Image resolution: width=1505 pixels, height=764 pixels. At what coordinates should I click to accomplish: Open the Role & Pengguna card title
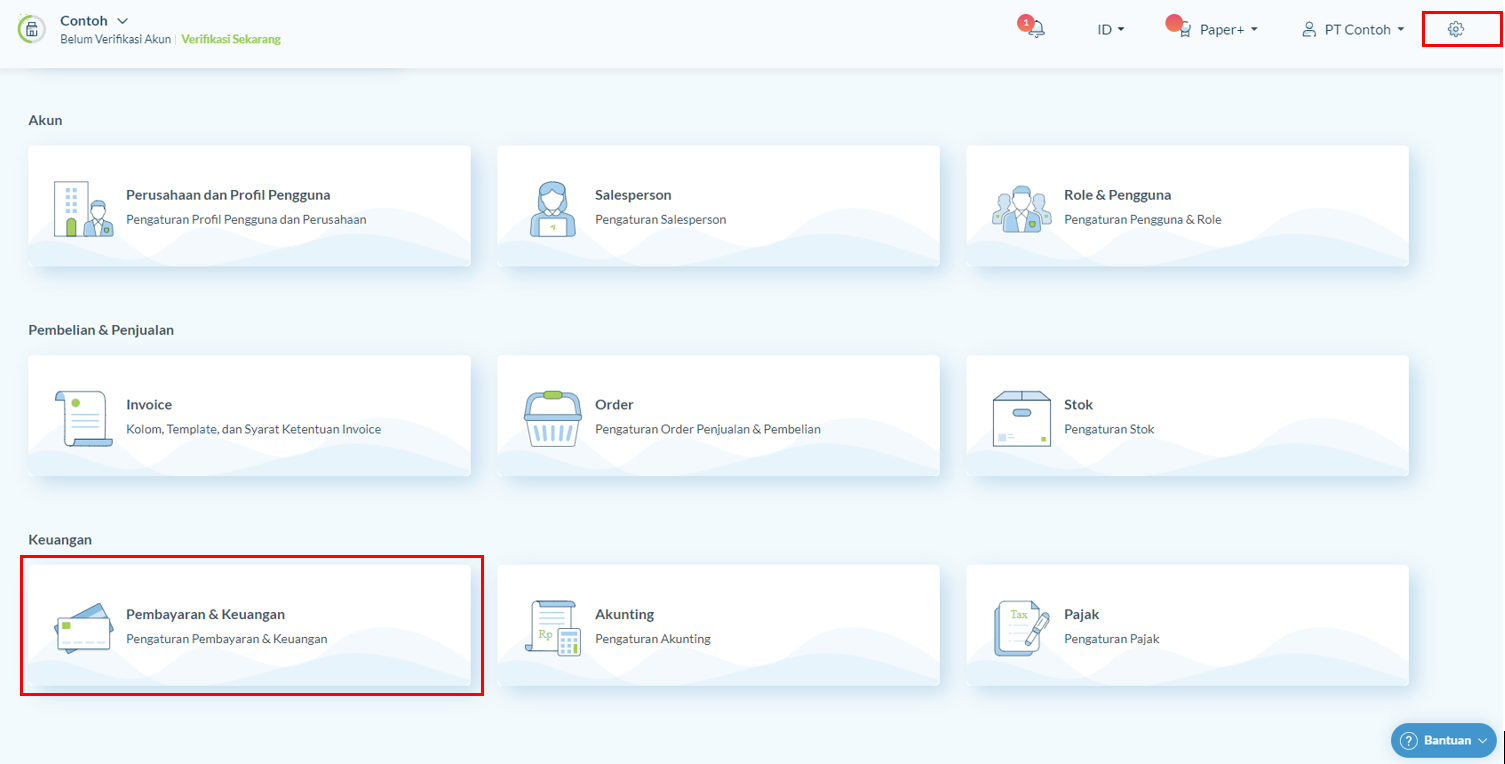(1117, 195)
